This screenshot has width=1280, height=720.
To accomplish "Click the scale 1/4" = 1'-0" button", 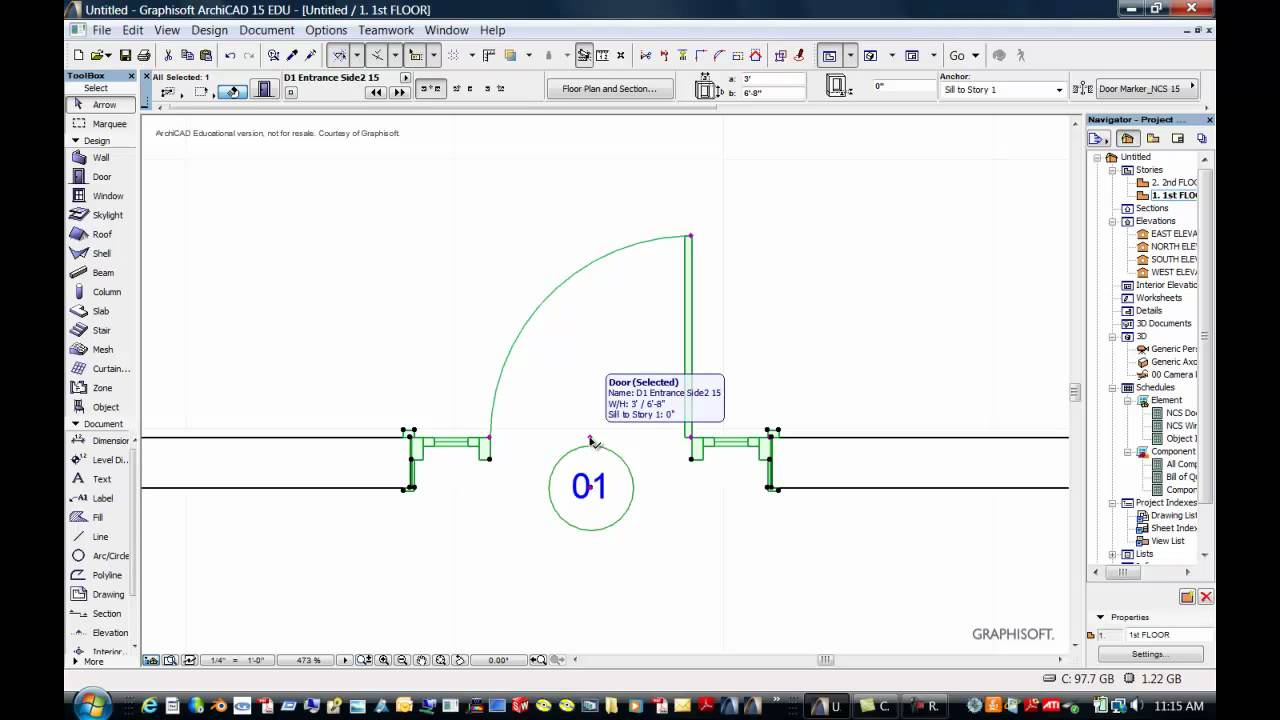I will pyautogui.click(x=237, y=660).
